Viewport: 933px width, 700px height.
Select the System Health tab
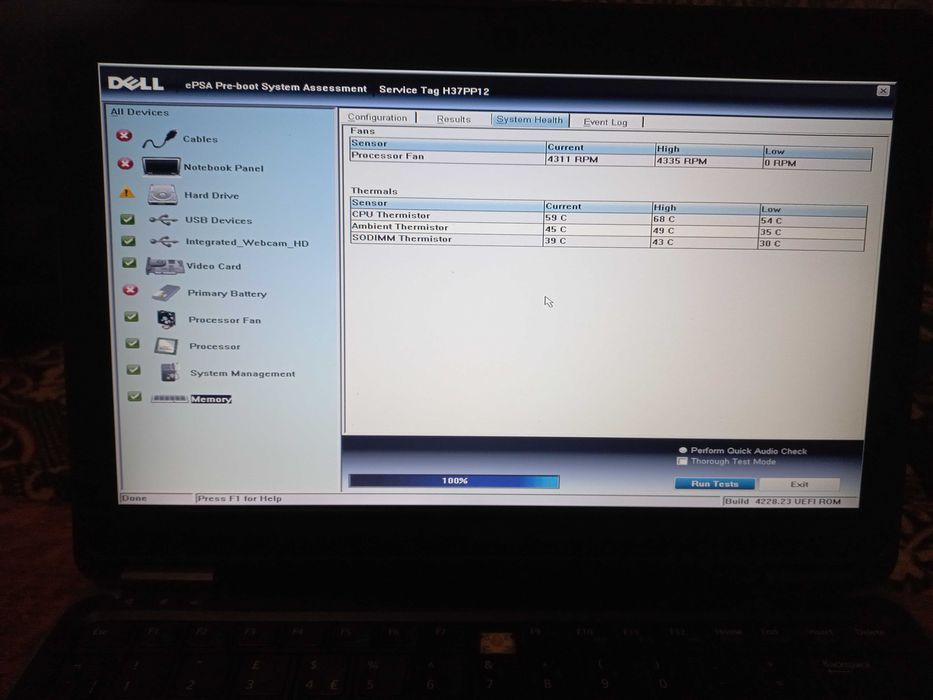point(530,120)
